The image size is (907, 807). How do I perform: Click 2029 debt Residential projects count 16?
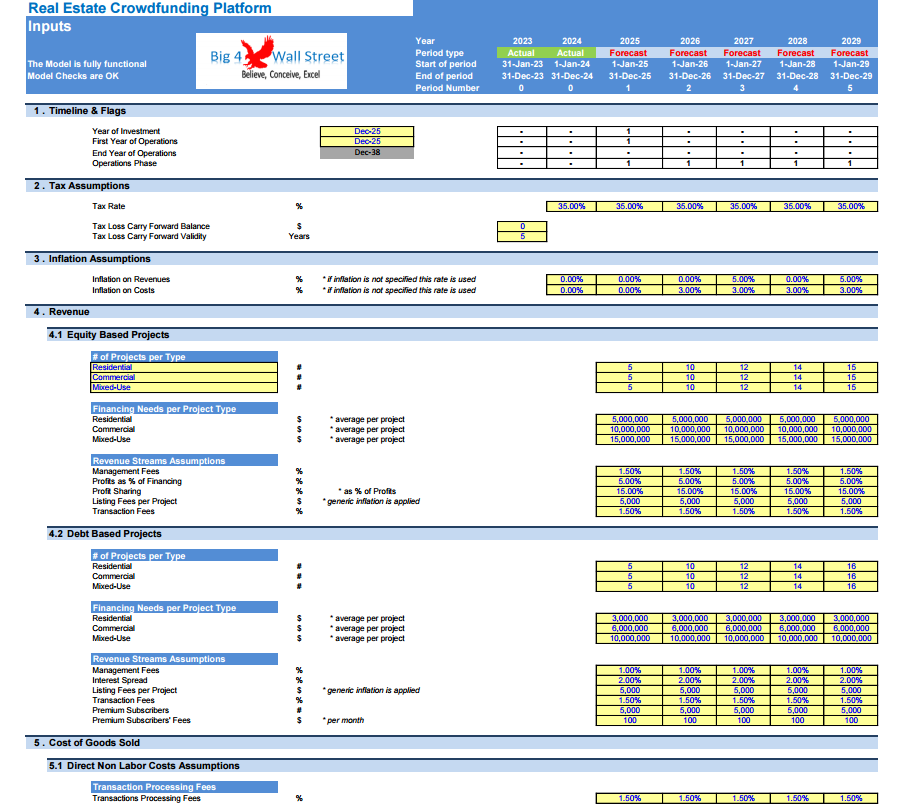coord(851,566)
